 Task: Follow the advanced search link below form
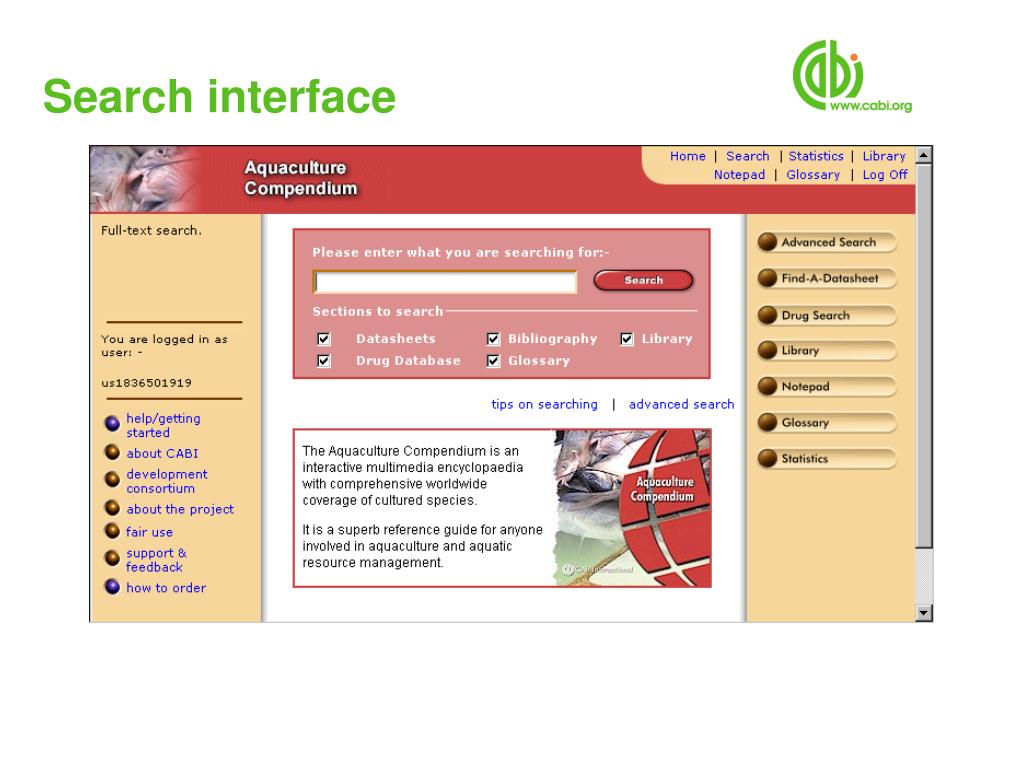pos(681,404)
